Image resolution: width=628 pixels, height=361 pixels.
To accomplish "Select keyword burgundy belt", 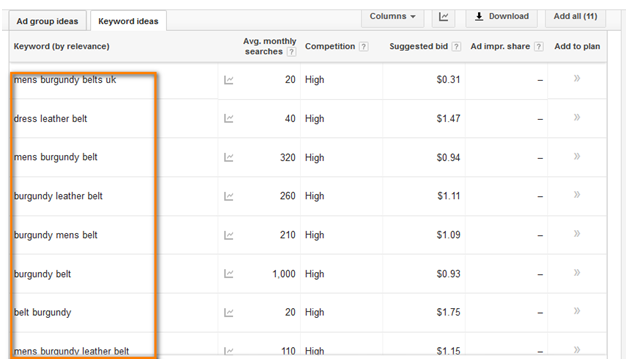I will click(42, 274).
